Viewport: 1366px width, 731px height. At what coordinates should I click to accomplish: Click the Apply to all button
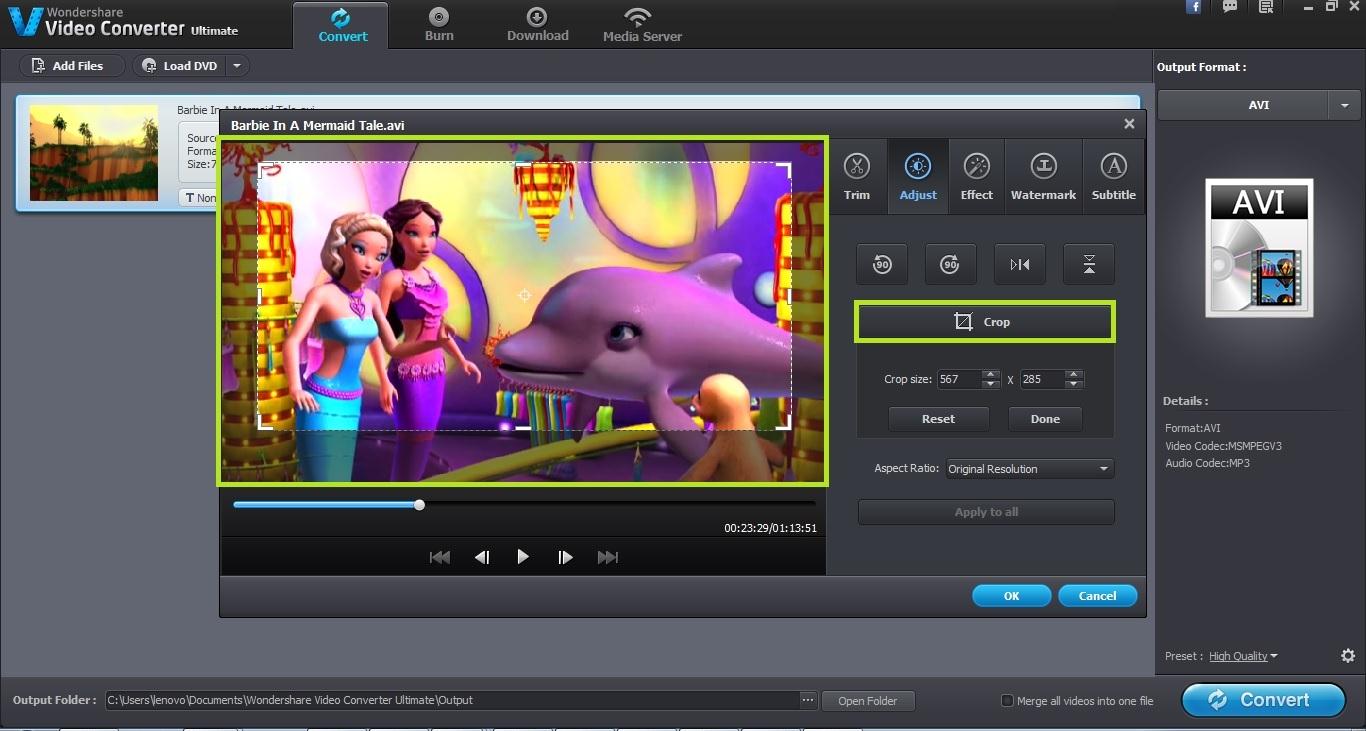986,512
